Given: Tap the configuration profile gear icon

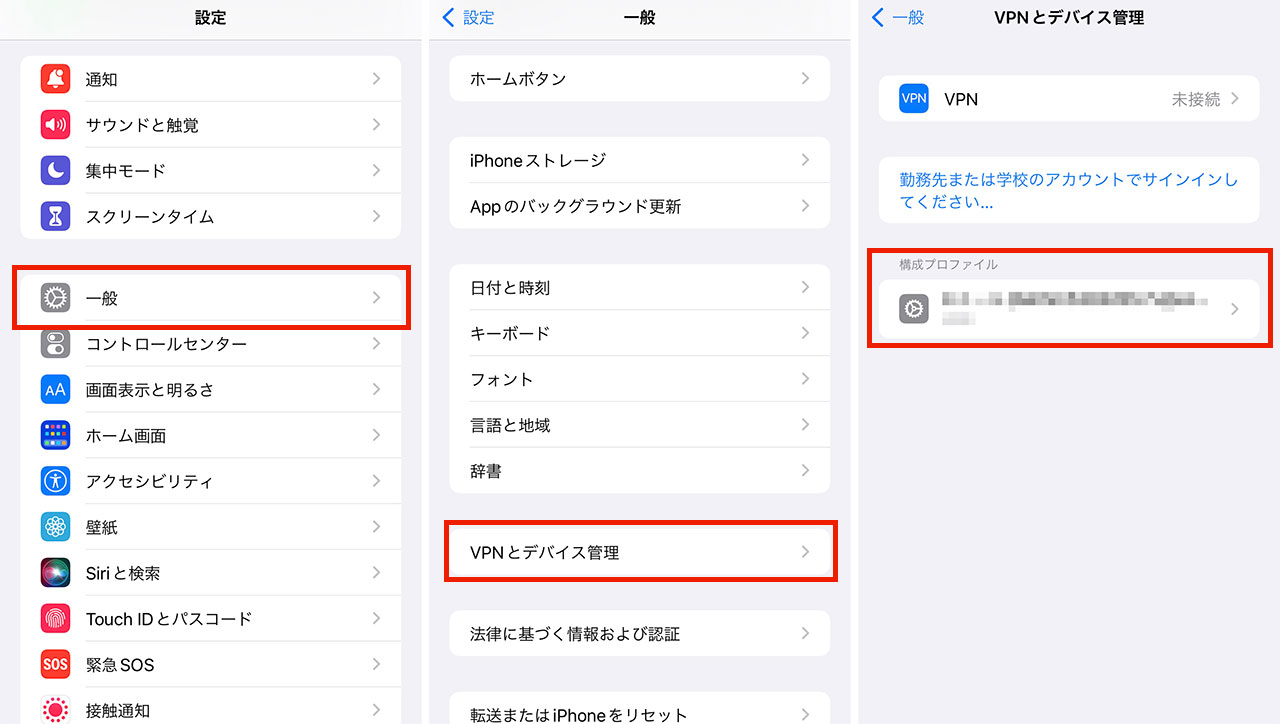Looking at the screenshot, I should coord(914,309).
